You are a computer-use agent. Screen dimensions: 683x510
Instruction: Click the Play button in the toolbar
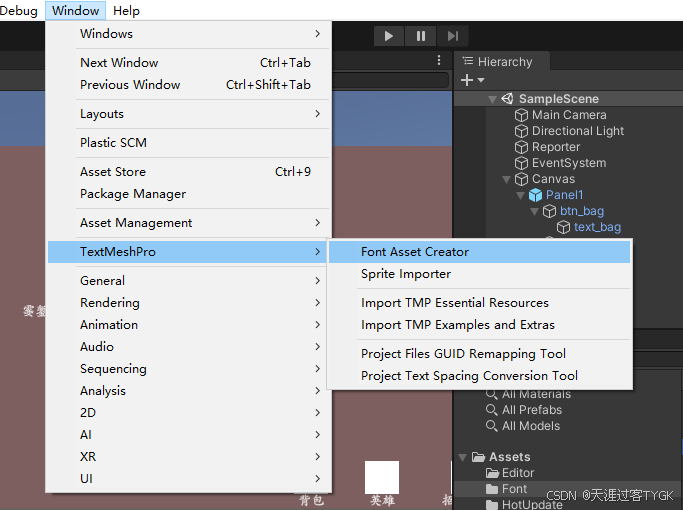[x=389, y=36]
